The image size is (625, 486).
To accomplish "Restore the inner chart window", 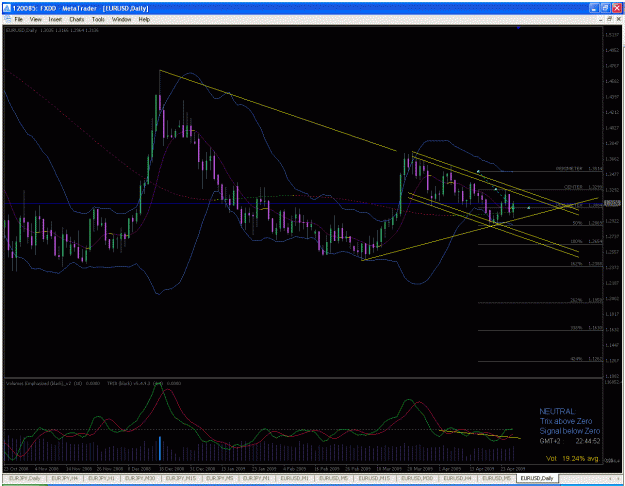I will pyautogui.click(x=609, y=19).
